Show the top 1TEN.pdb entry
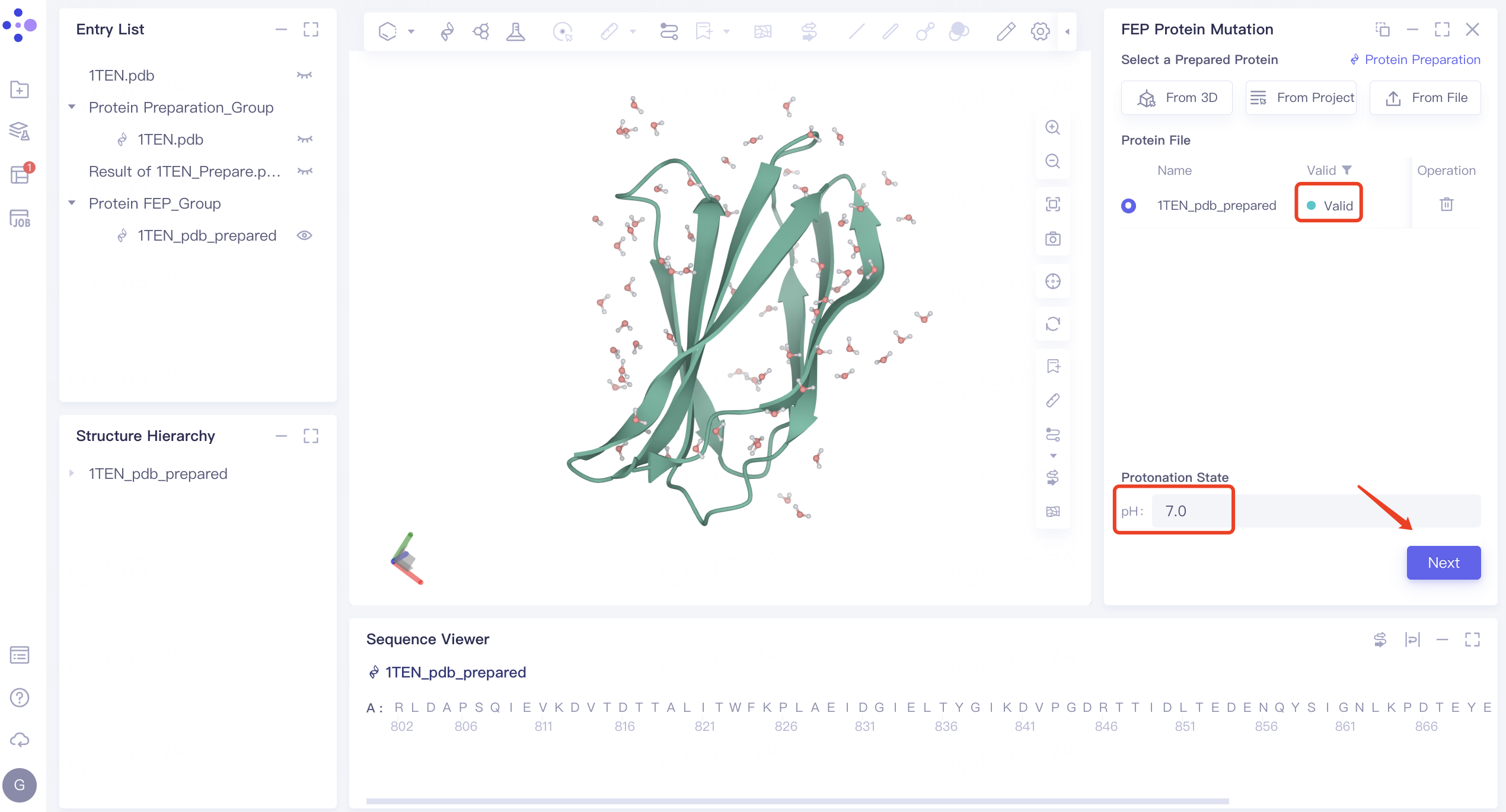 tap(304, 75)
